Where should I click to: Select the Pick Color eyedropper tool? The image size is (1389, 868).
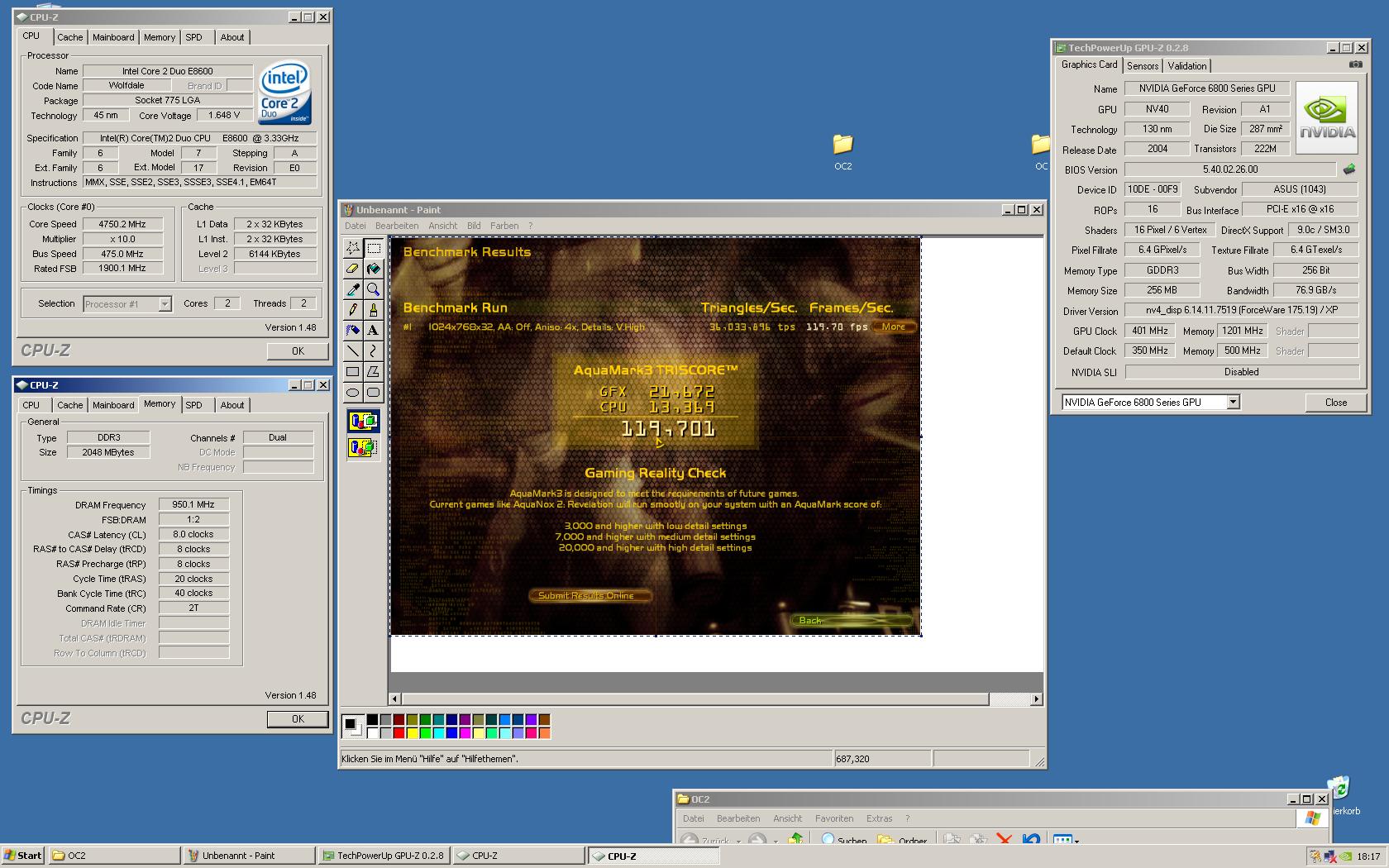coord(353,289)
